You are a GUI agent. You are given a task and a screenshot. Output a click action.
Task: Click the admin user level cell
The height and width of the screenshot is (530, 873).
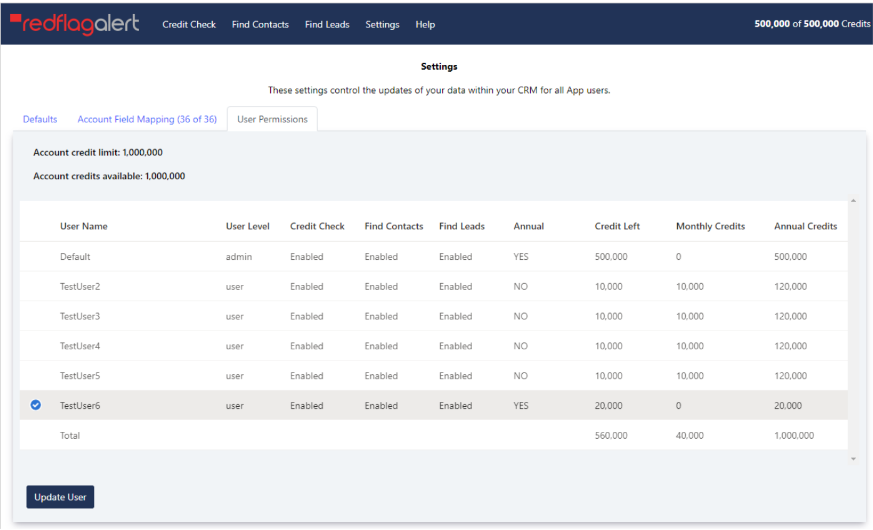(x=239, y=257)
